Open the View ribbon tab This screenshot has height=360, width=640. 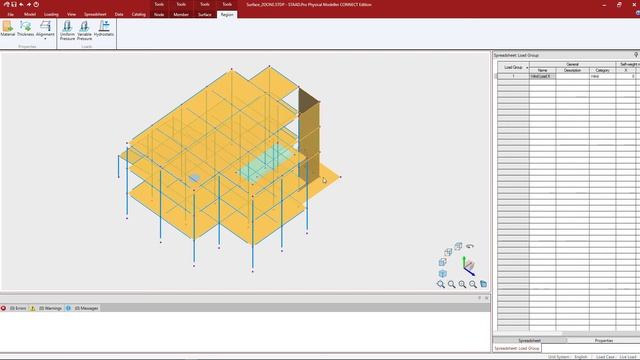coord(71,14)
